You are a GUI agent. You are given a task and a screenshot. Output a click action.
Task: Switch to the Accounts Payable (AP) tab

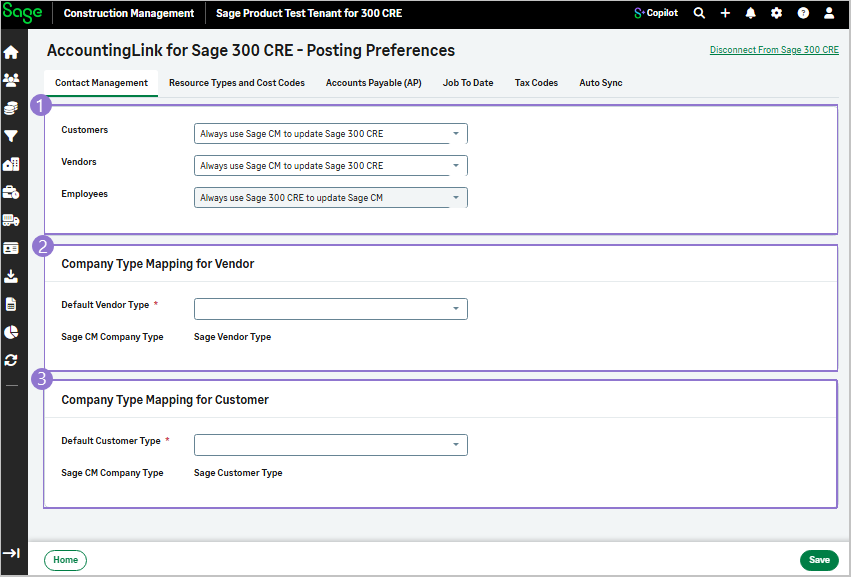373,83
